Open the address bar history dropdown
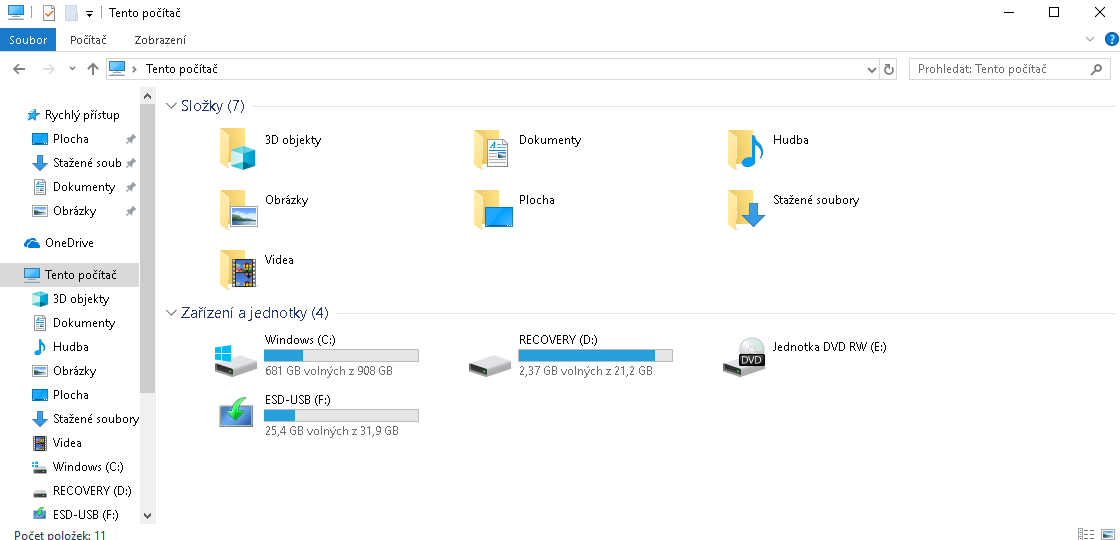 pos(871,69)
